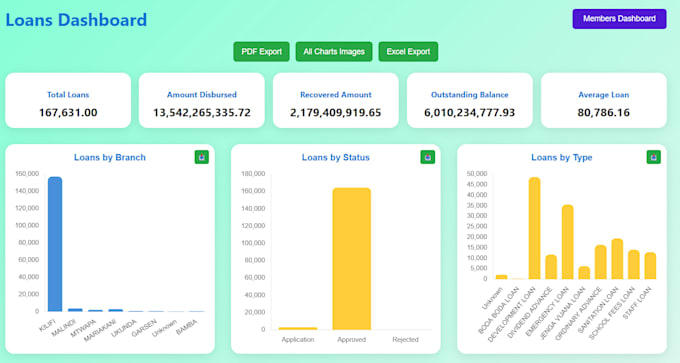Click the 6,010,234,777.93 outstanding value
The width and height of the screenshot is (680, 363).
(x=470, y=113)
